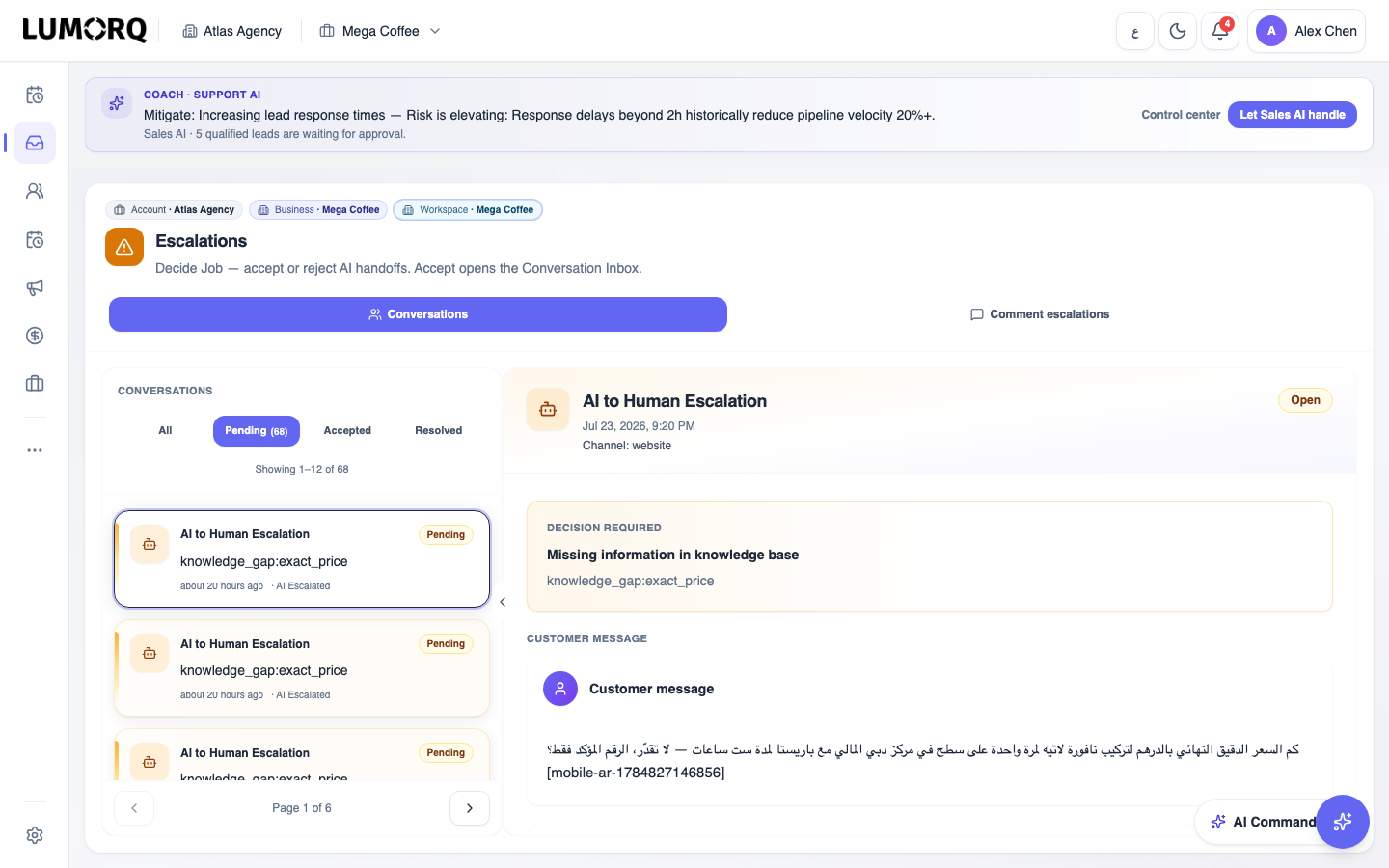Open the second AI to Human Escalation card
1389x868 pixels.
[302, 668]
